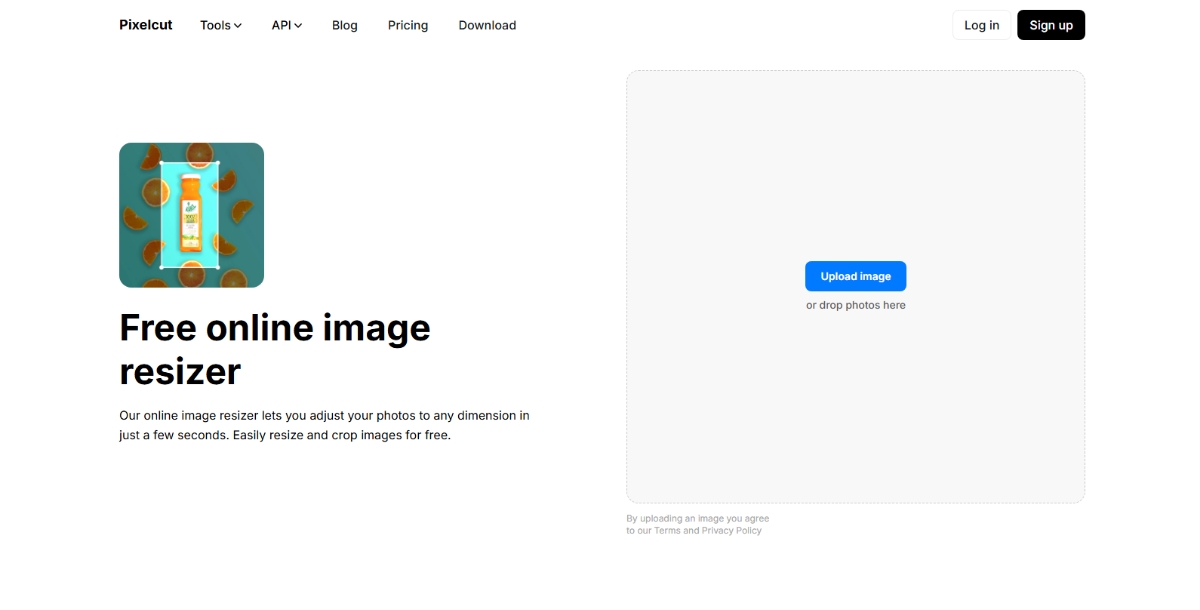Go to the Blog page
The image size is (1200, 610).
345,25
